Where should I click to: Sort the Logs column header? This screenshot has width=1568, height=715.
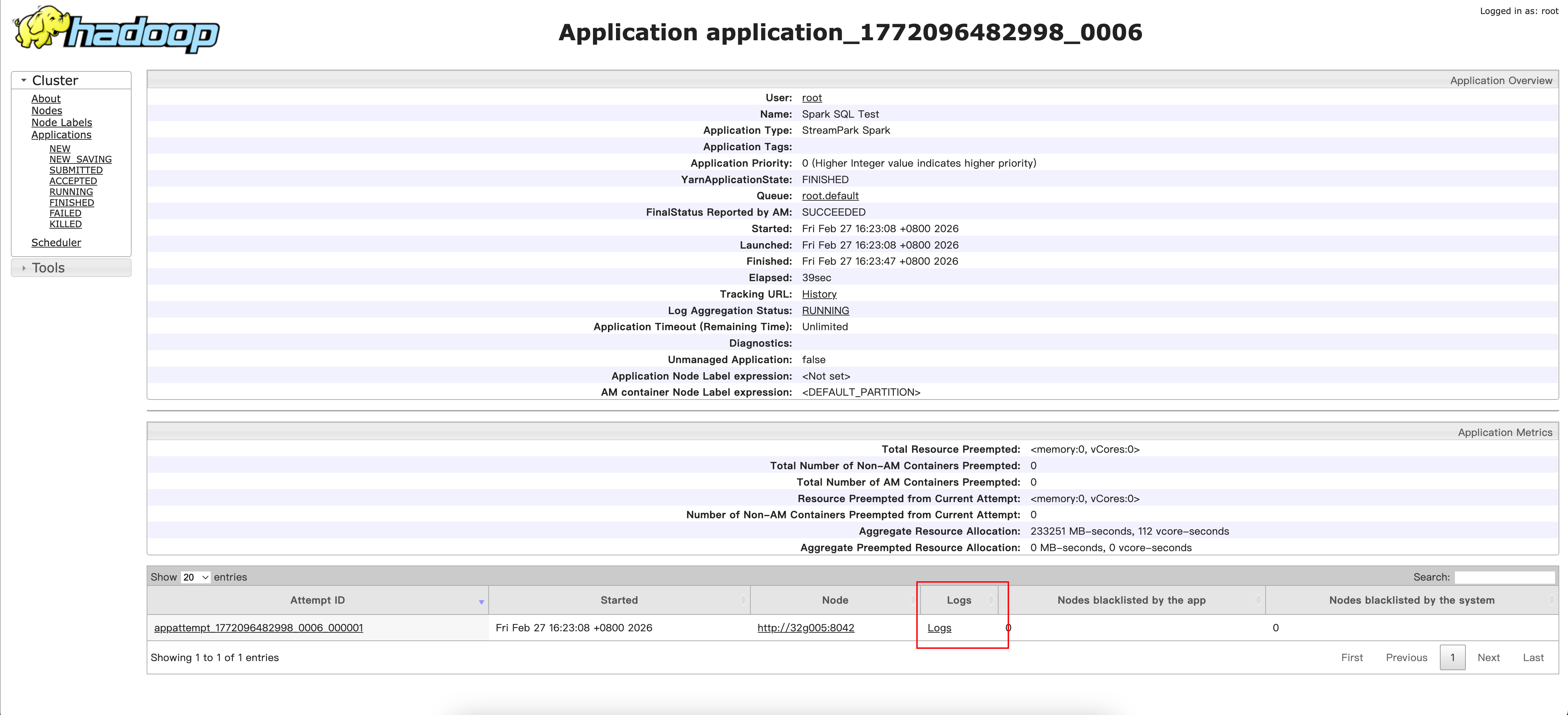tap(958, 600)
